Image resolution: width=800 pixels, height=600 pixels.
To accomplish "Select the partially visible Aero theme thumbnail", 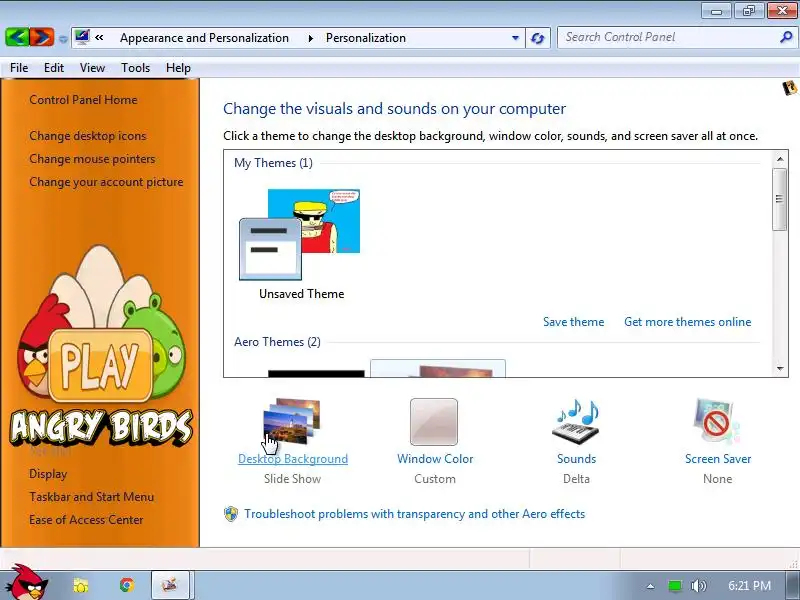I will pyautogui.click(x=438, y=368).
